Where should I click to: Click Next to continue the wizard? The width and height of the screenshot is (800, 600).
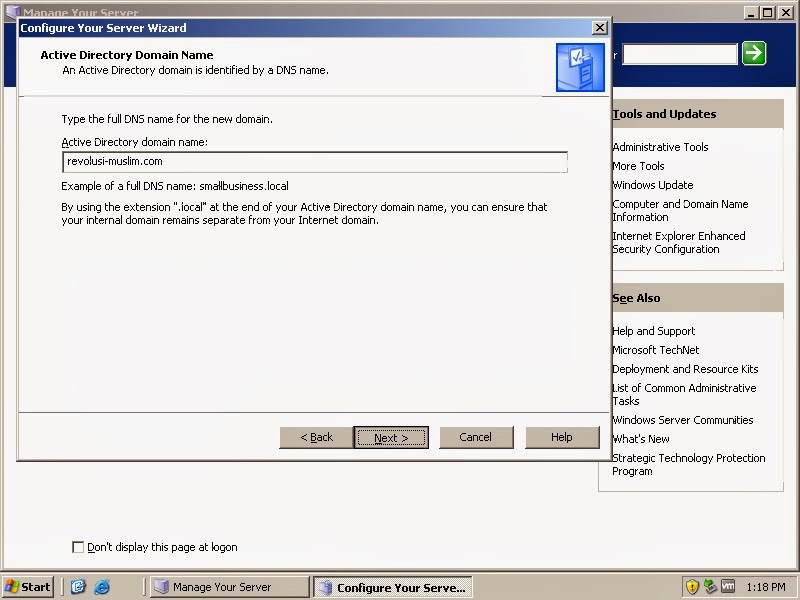point(391,438)
